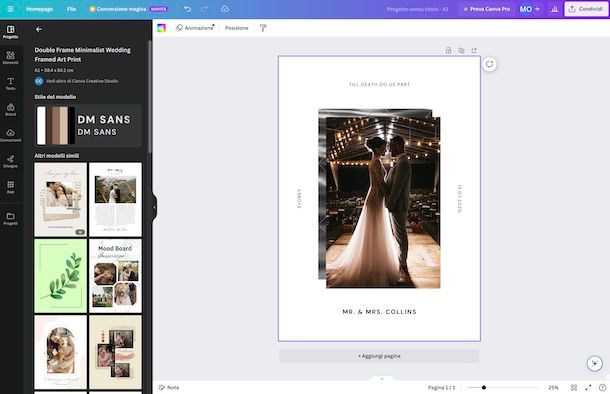This screenshot has width=610, height=394.
Task: Open the App sidebar tab
Action: point(11,187)
